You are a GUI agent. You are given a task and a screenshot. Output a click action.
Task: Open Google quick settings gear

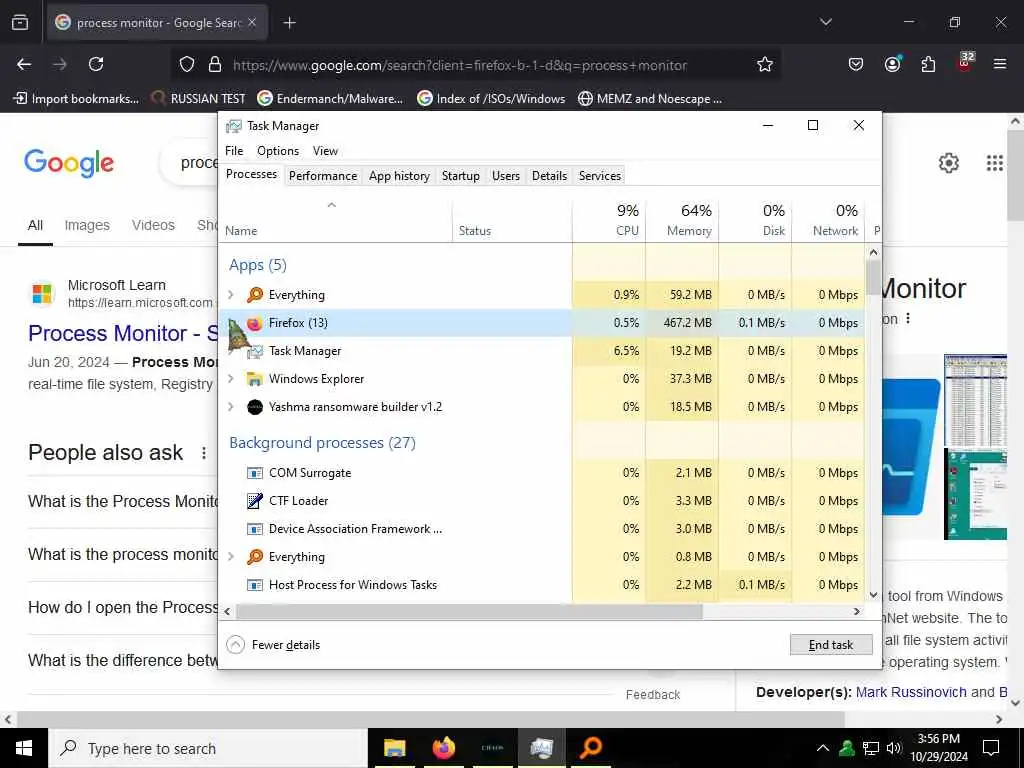(948, 163)
